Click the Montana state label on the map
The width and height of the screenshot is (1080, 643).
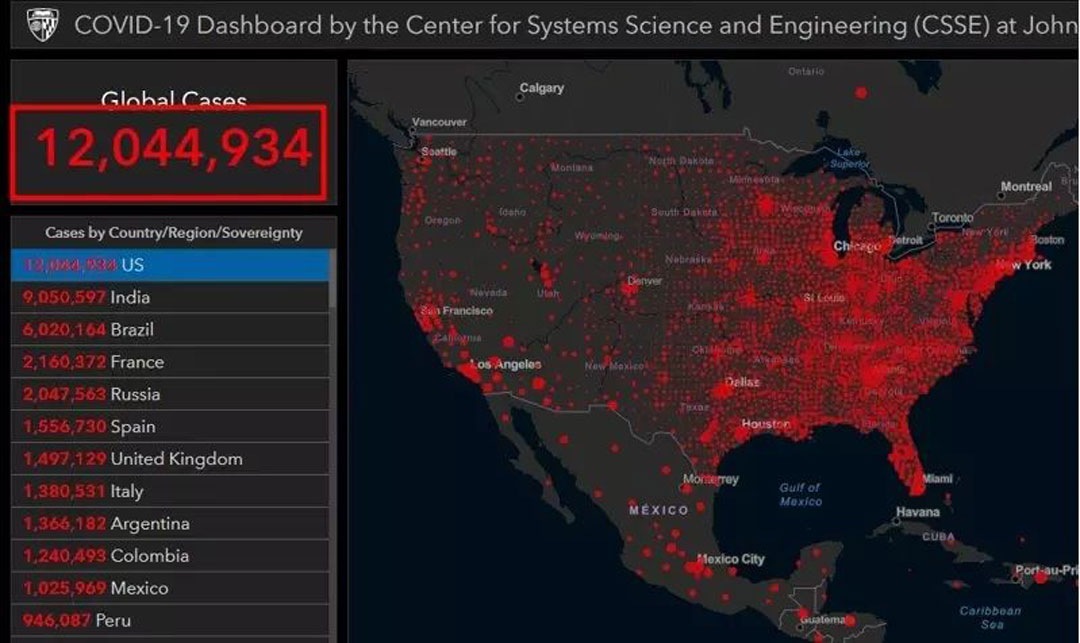[572, 168]
